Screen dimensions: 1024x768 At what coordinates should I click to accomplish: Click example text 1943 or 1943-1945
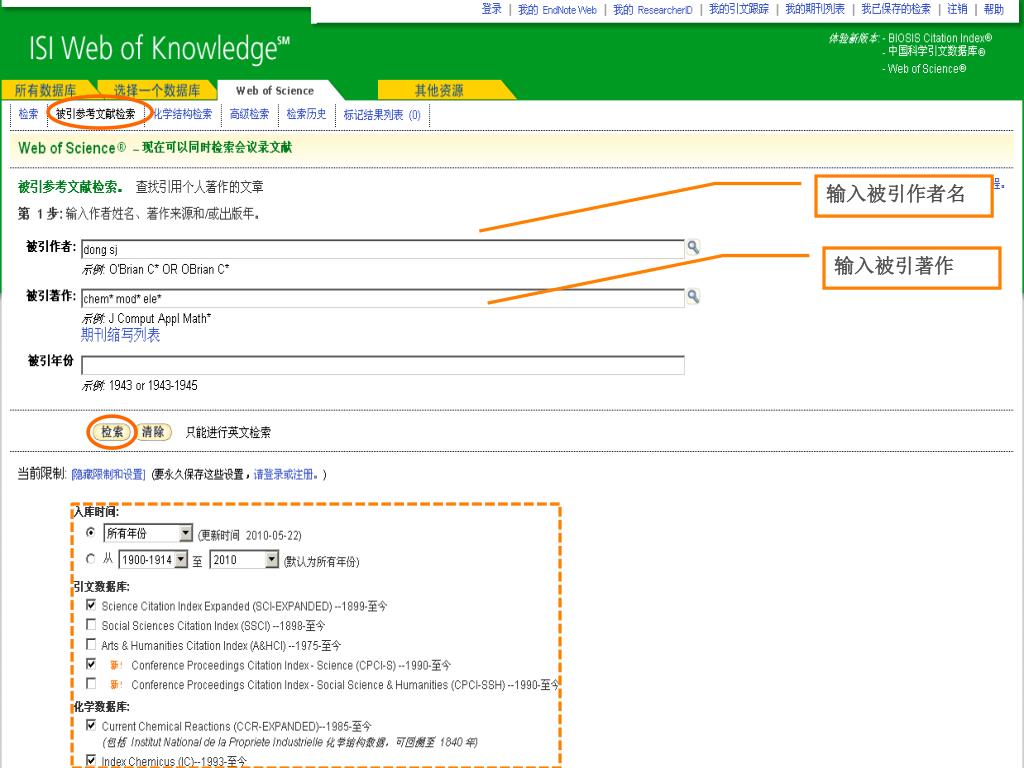point(153,385)
